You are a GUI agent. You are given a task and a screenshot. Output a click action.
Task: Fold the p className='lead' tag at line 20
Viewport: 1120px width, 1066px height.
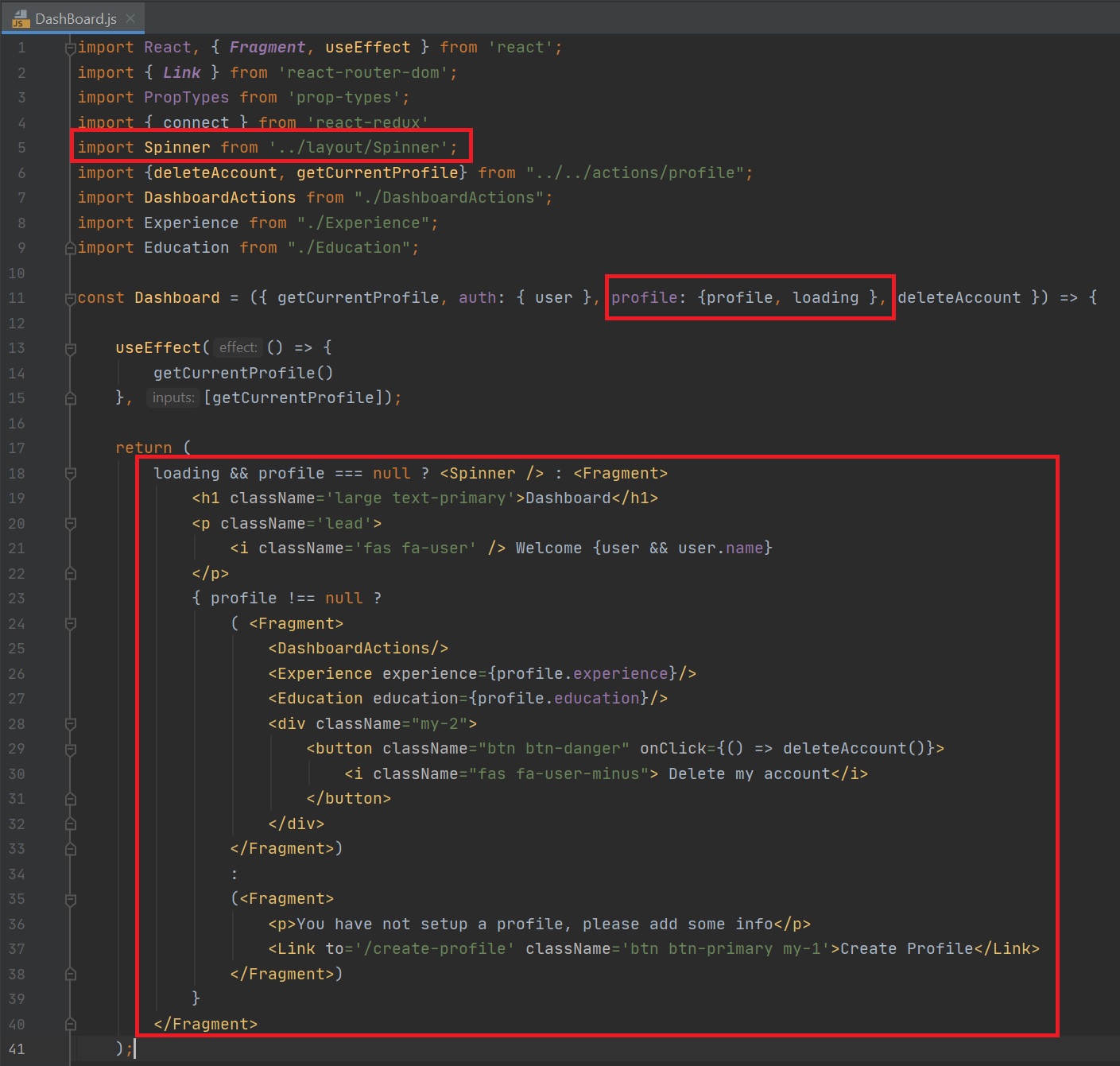71,524
